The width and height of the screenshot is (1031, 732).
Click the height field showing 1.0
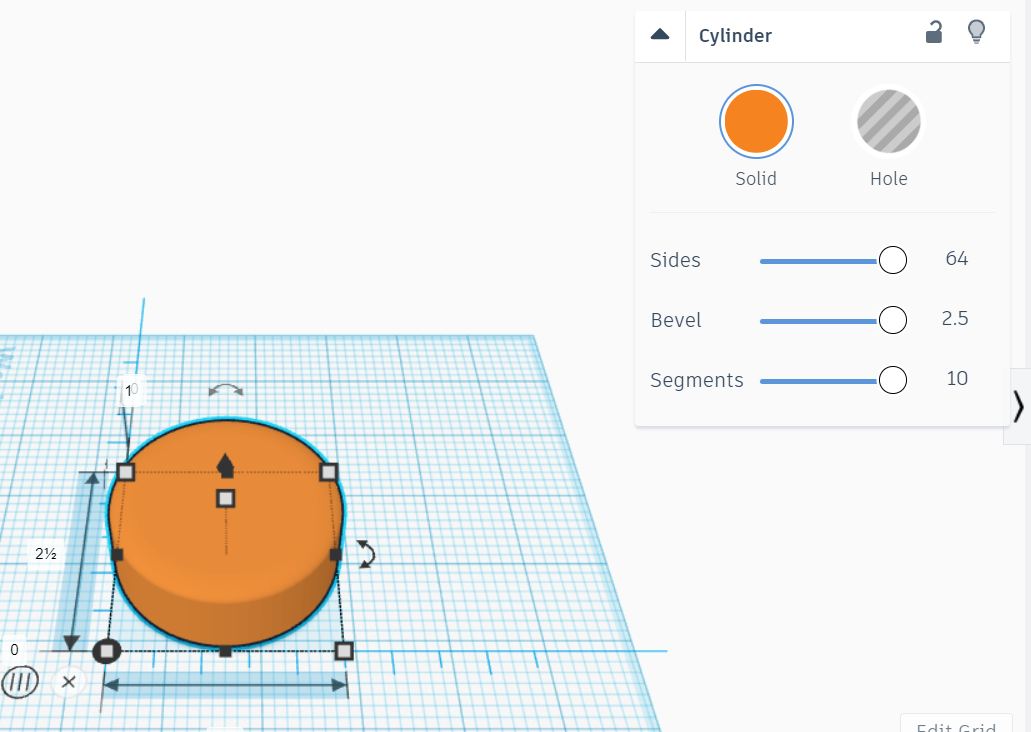tap(130, 390)
